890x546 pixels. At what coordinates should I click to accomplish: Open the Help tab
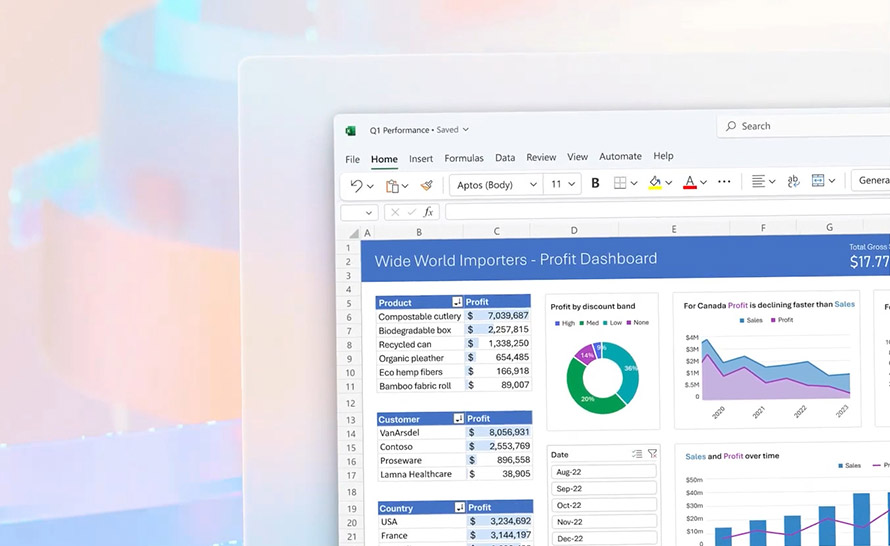[663, 156]
